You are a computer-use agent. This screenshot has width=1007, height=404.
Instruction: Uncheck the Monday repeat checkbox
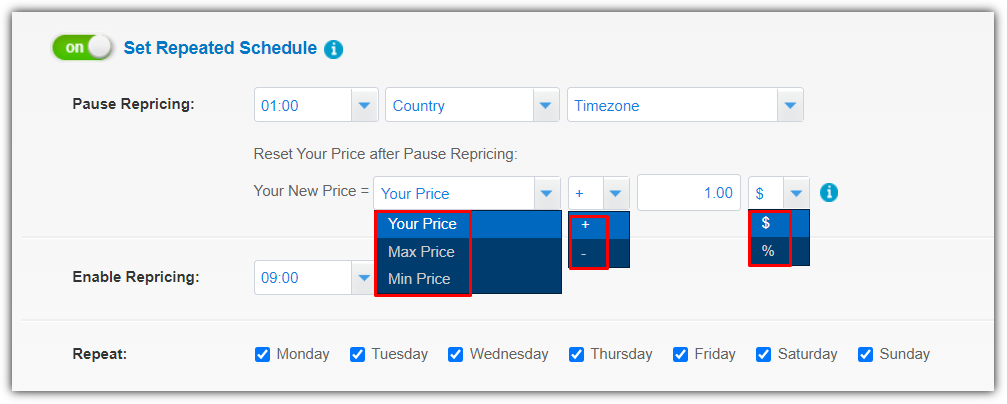click(x=262, y=355)
